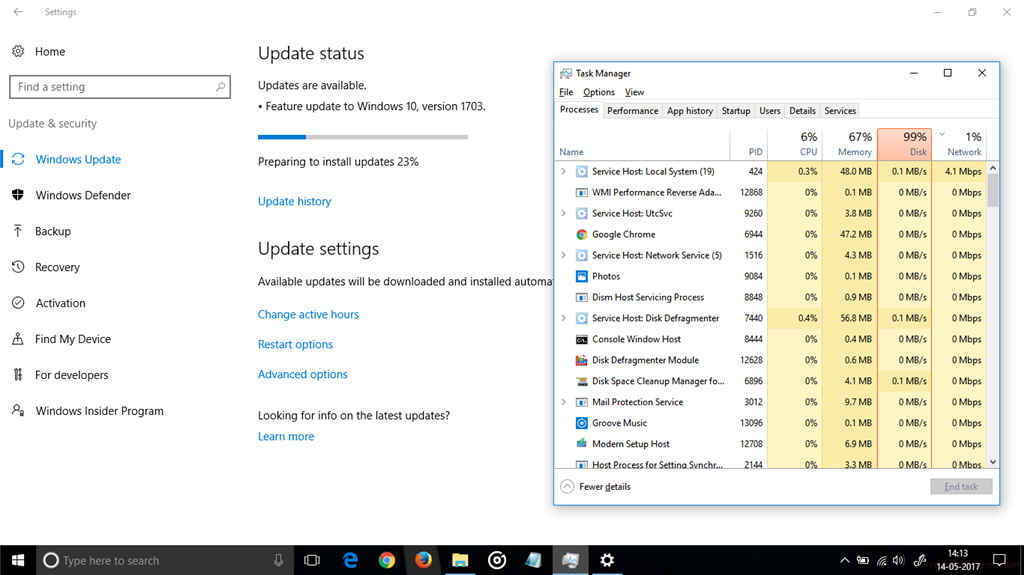Click the End task button
Viewport: 1024px width, 575px height.
point(961,486)
